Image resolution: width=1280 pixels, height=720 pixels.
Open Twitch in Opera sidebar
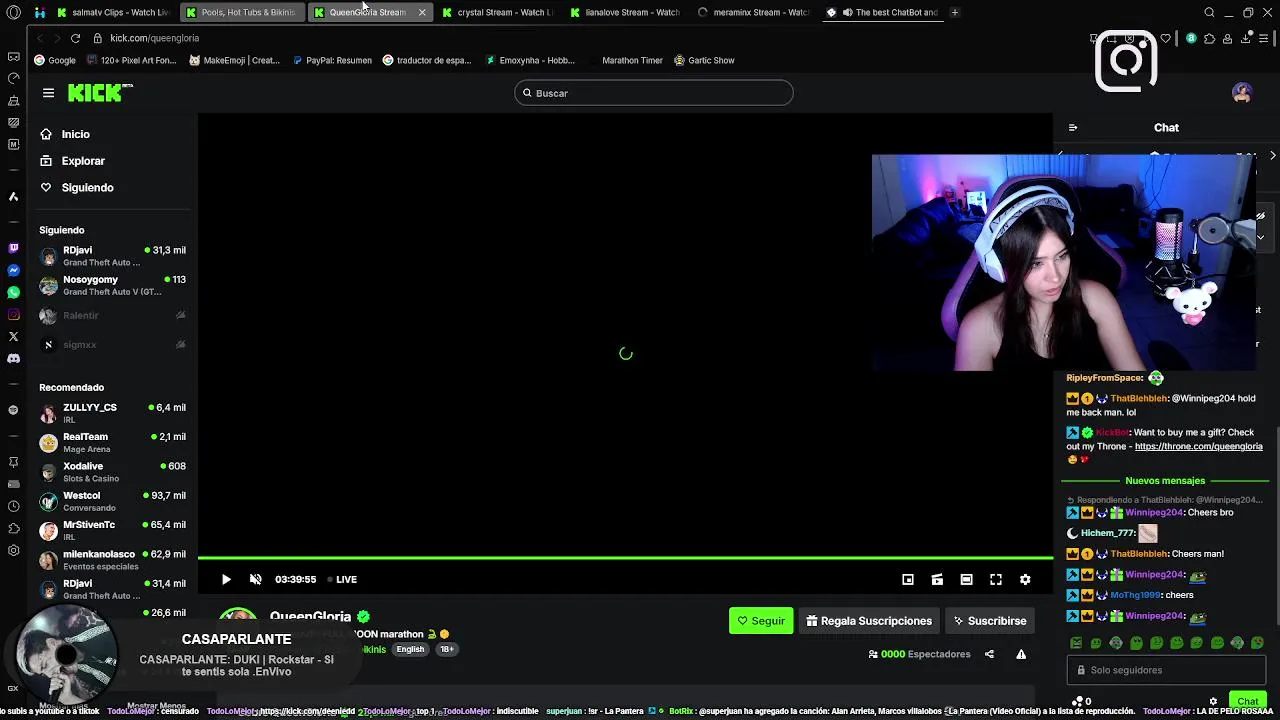click(x=13, y=247)
